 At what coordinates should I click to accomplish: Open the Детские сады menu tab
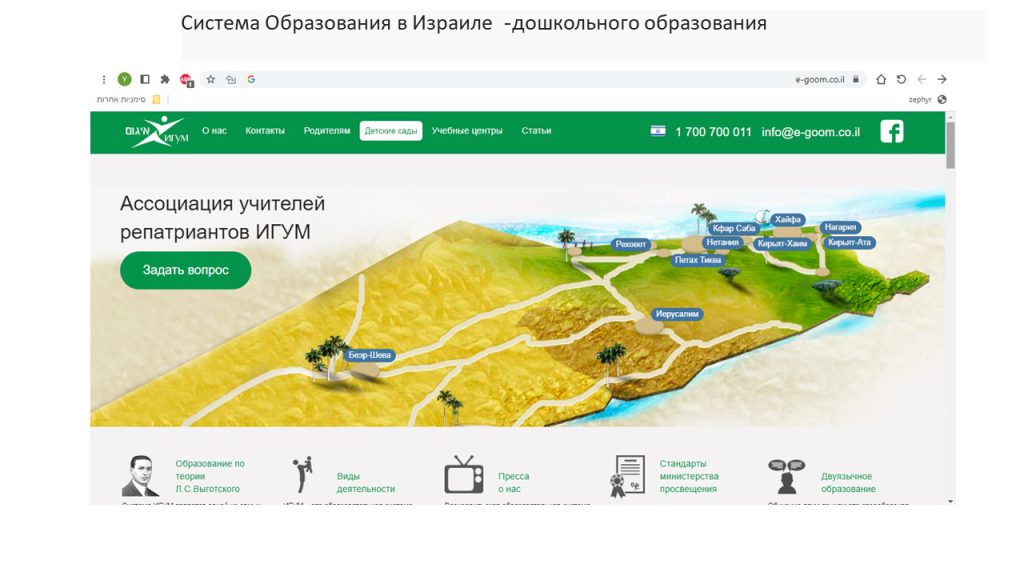(x=391, y=131)
